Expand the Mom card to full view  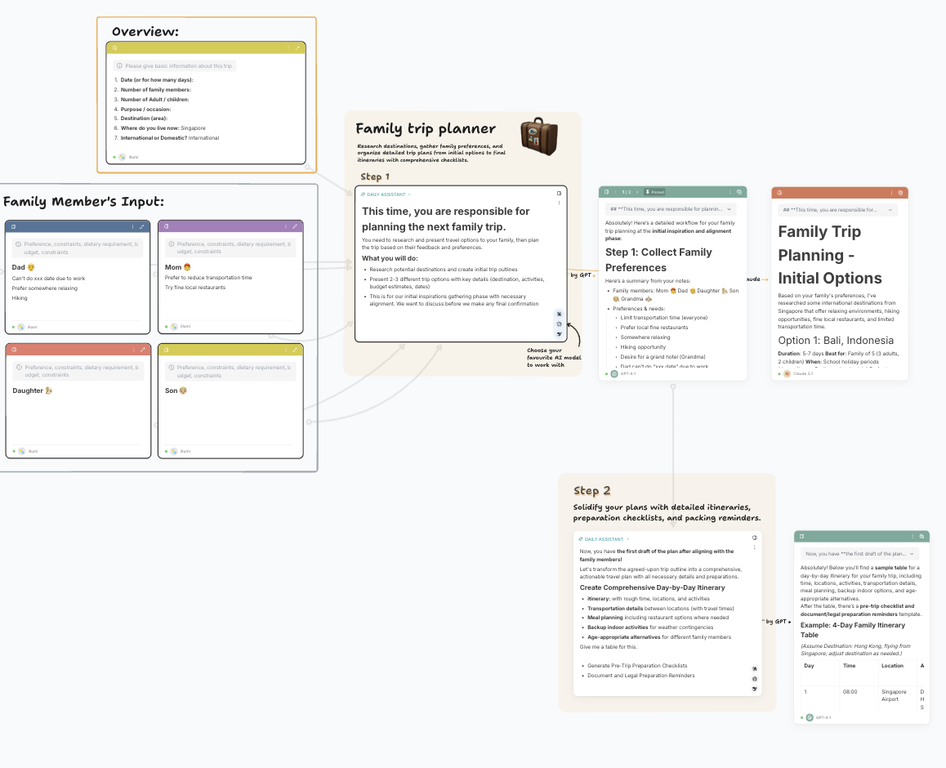(295, 227)
